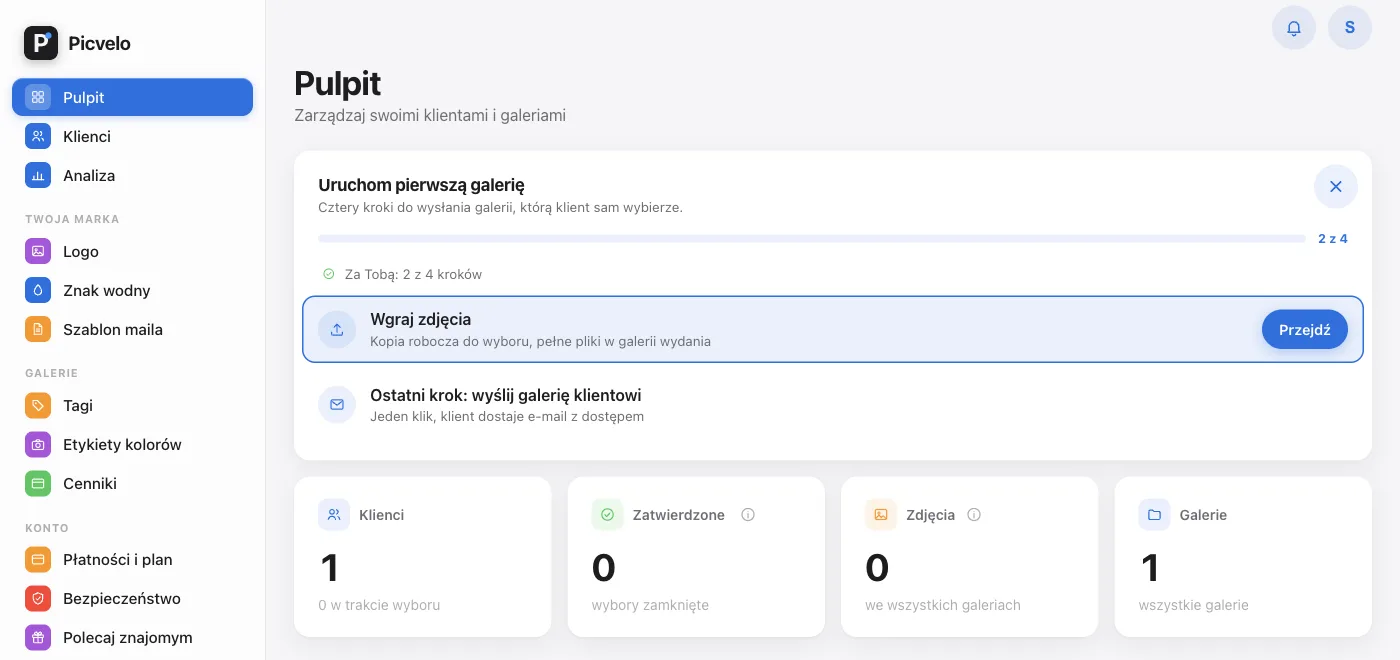Click the upload icon in Wgraj zdjęcia
Screen dimensions: 1400x660
pyautogui.click(x=337, y=329)
